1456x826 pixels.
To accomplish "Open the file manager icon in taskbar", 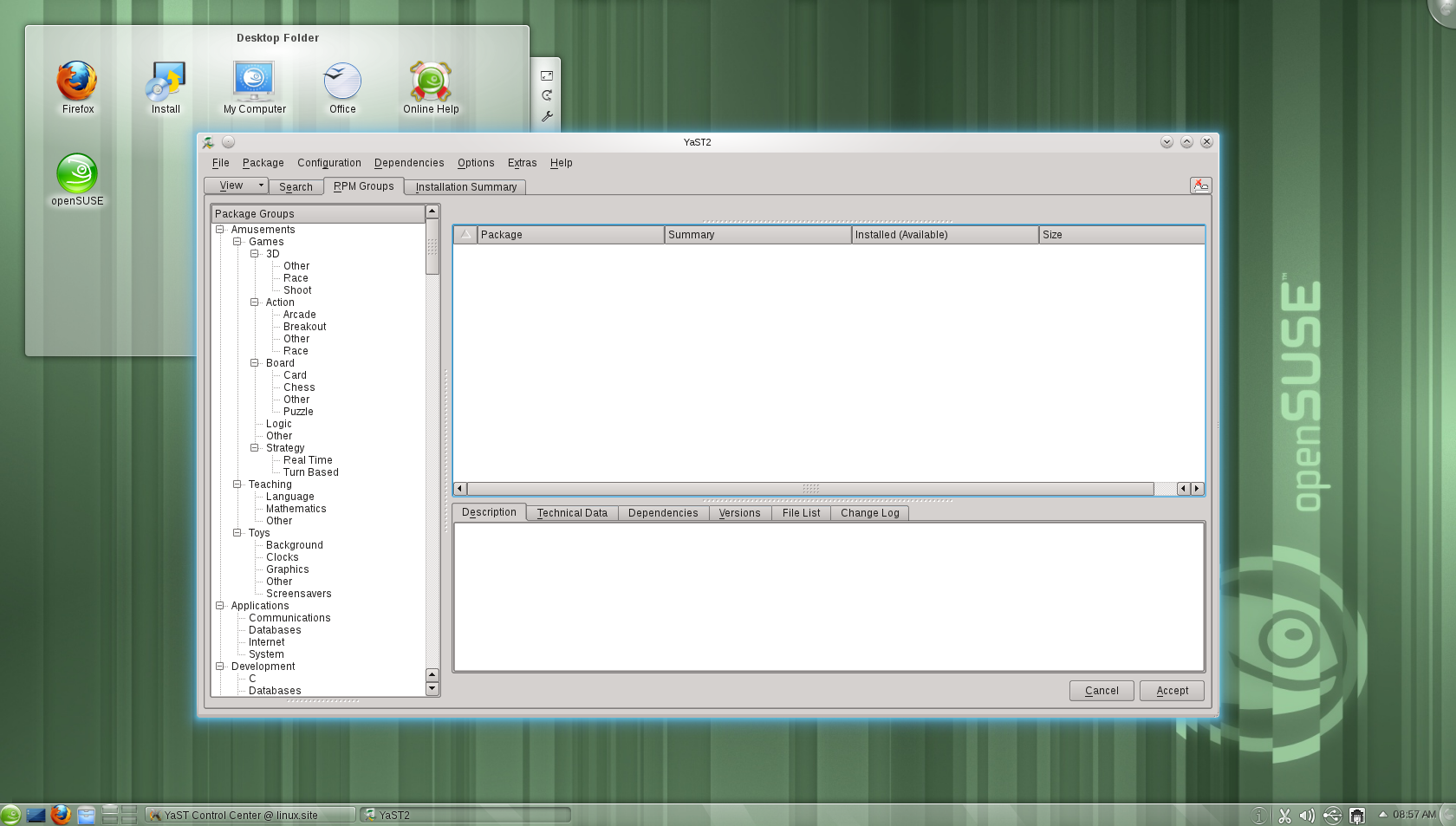I will 86,815.
